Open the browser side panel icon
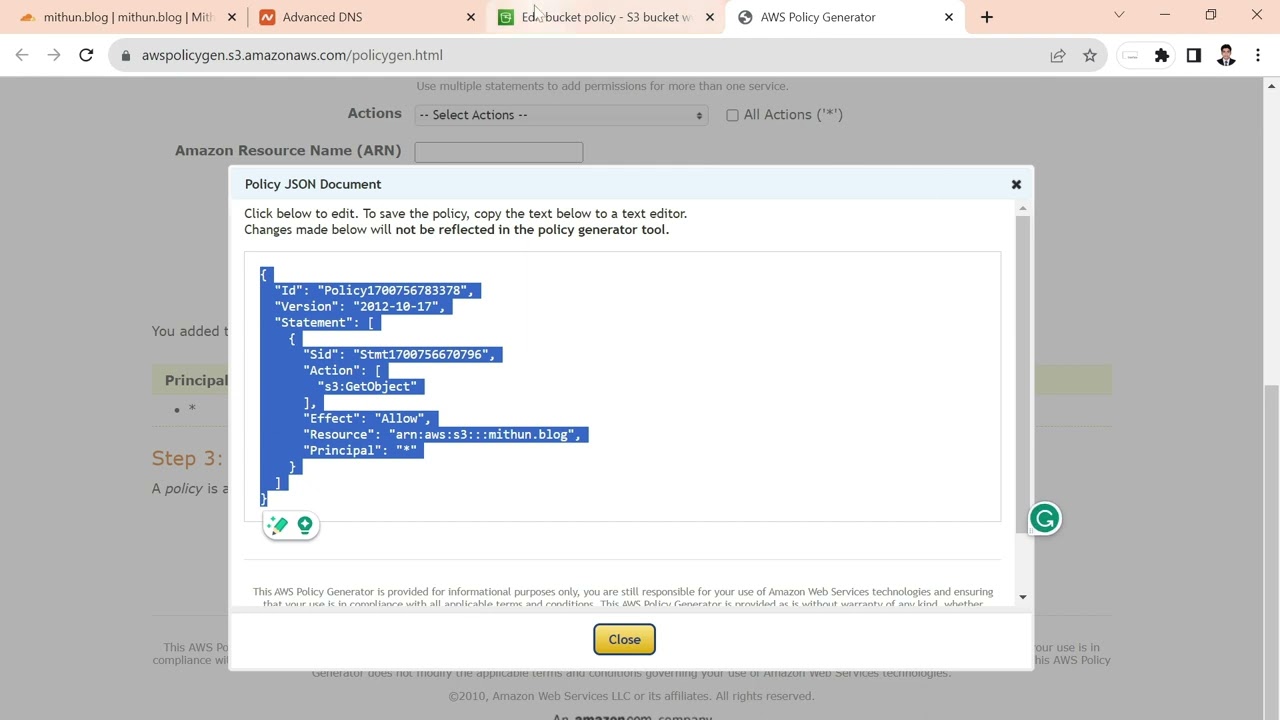 coord(1194,56)
